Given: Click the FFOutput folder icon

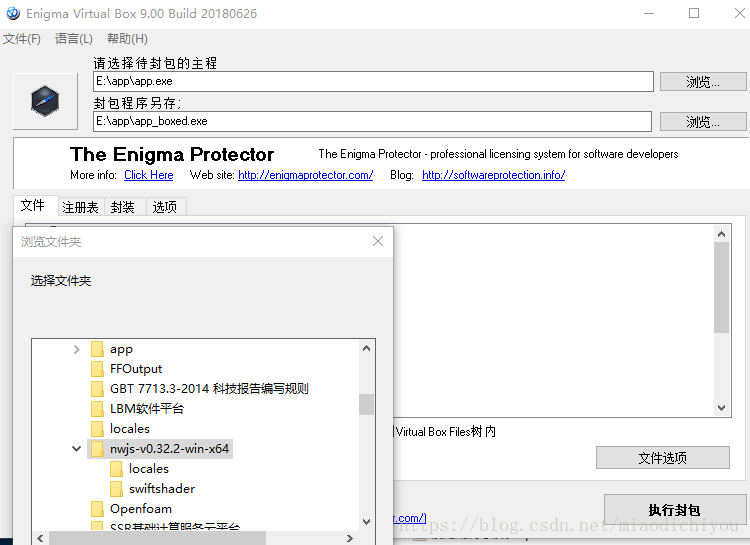Looking at the screenshot, I should coord(97,369).
